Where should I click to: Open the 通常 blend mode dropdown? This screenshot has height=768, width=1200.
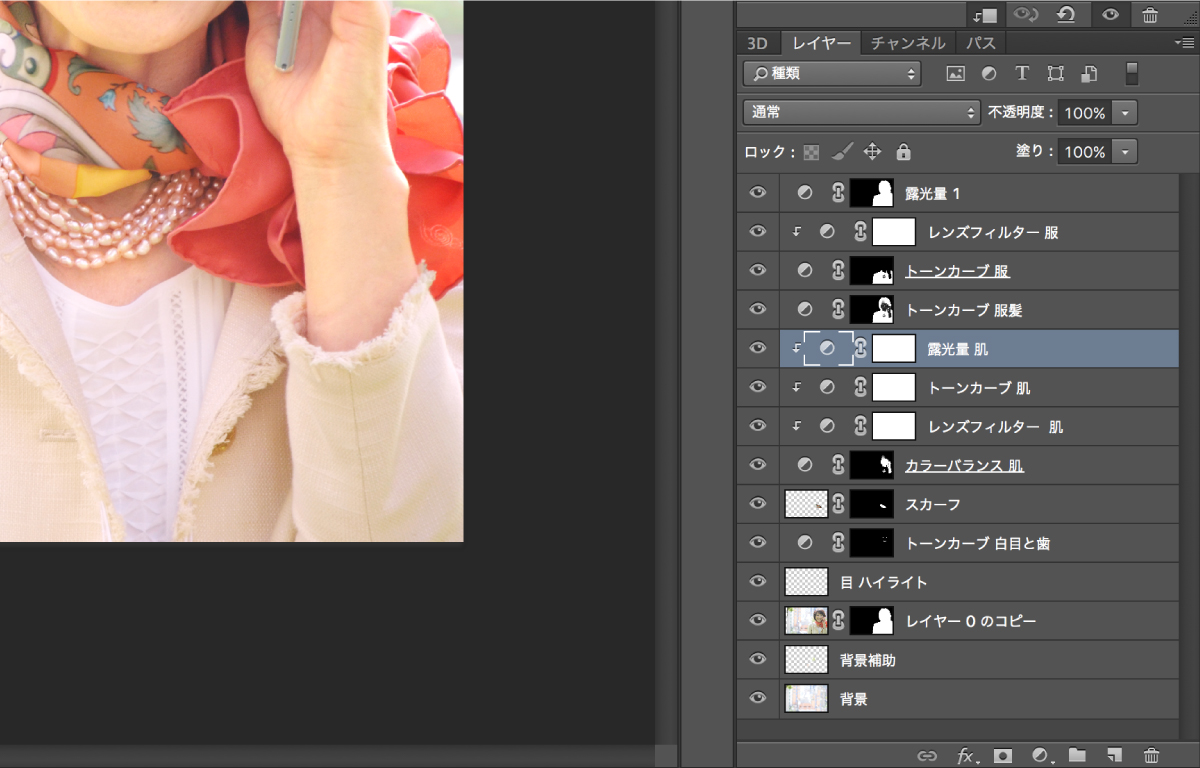point(860,112)
